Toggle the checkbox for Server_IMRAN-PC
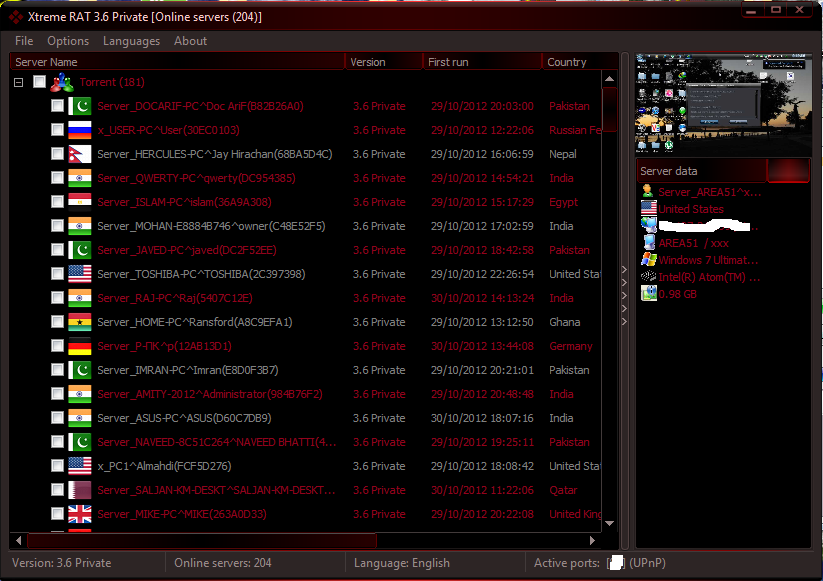 tap(57, 369)
